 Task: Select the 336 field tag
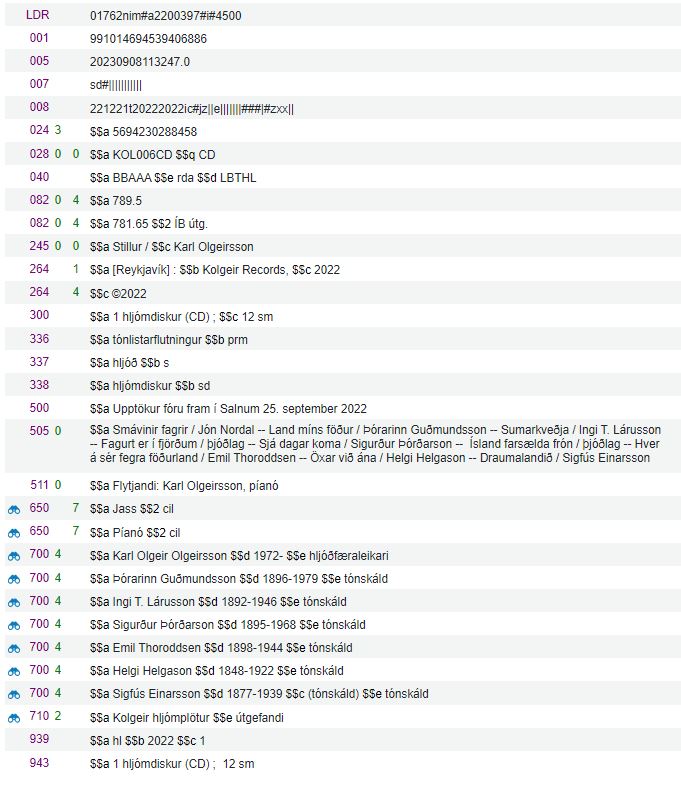coord(39,339)
